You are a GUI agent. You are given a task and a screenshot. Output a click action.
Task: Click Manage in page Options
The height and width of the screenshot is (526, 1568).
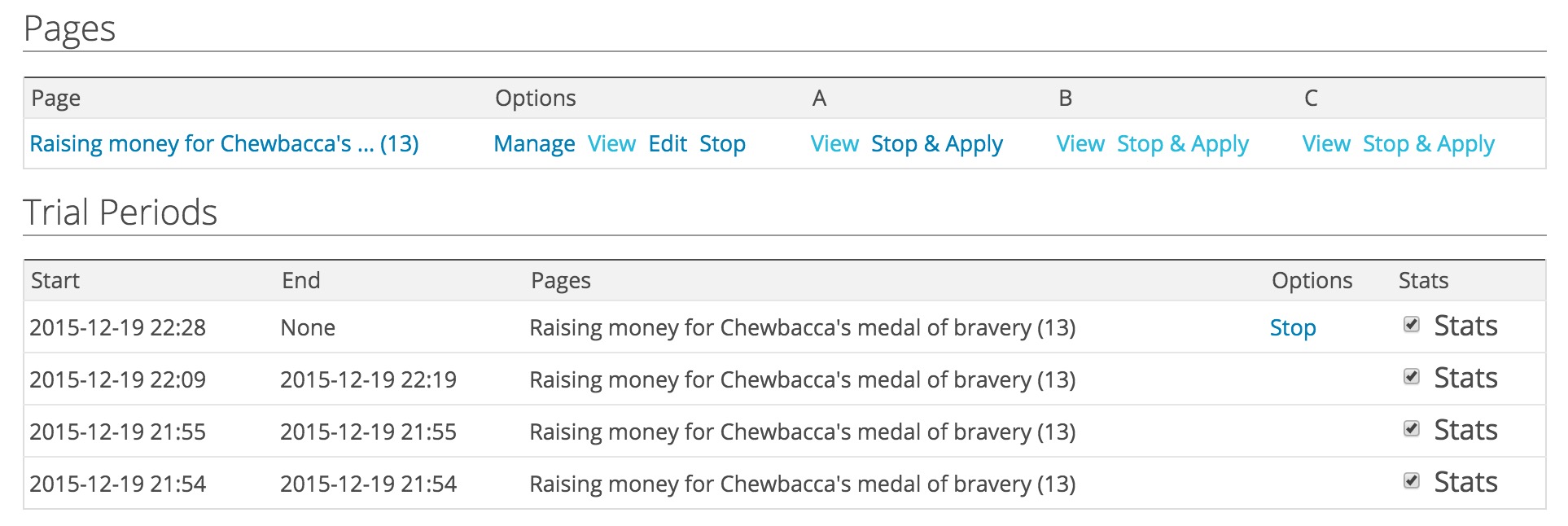534,144
